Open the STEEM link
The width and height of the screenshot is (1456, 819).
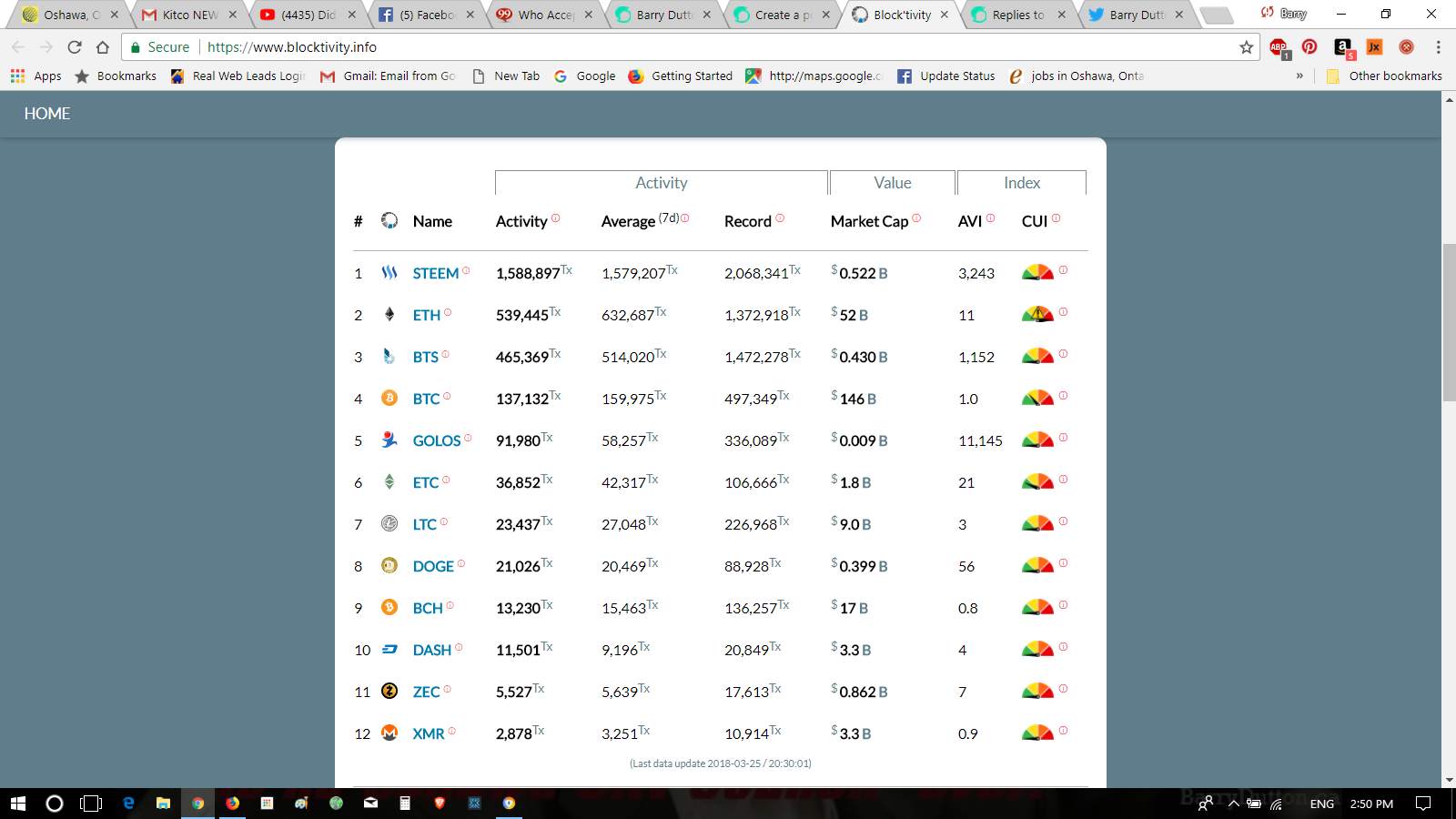click(x=436, y=273)
